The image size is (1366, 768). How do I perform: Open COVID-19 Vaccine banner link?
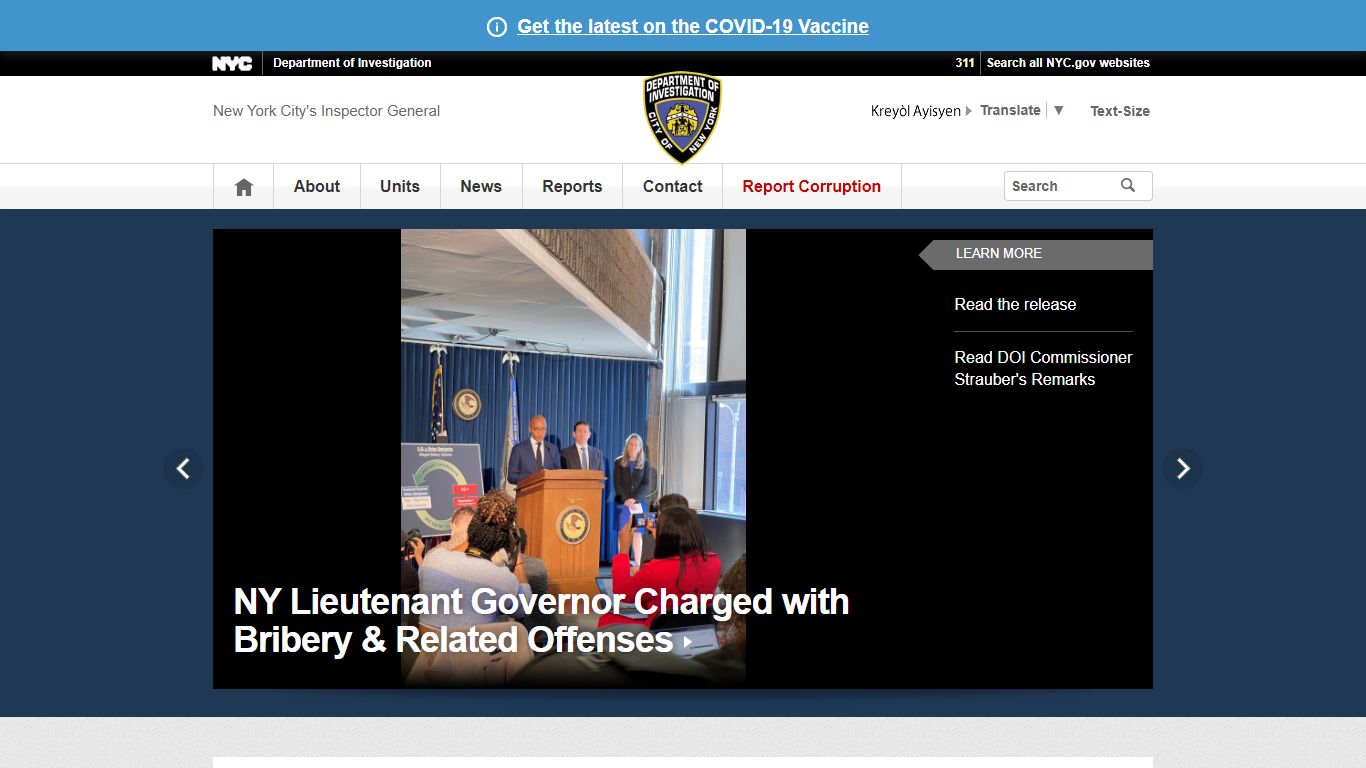coord(693,27)
